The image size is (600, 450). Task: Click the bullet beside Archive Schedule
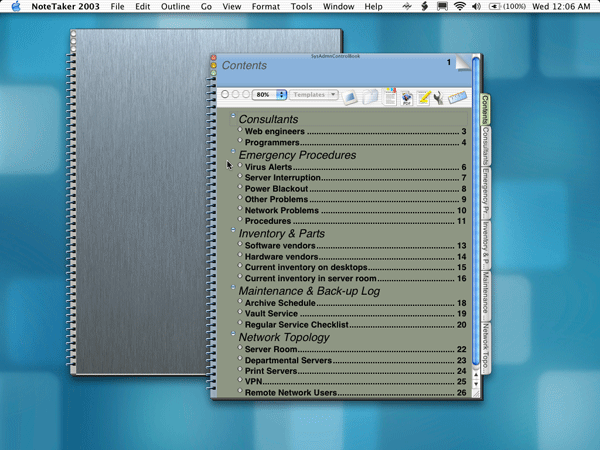point(240,301)
